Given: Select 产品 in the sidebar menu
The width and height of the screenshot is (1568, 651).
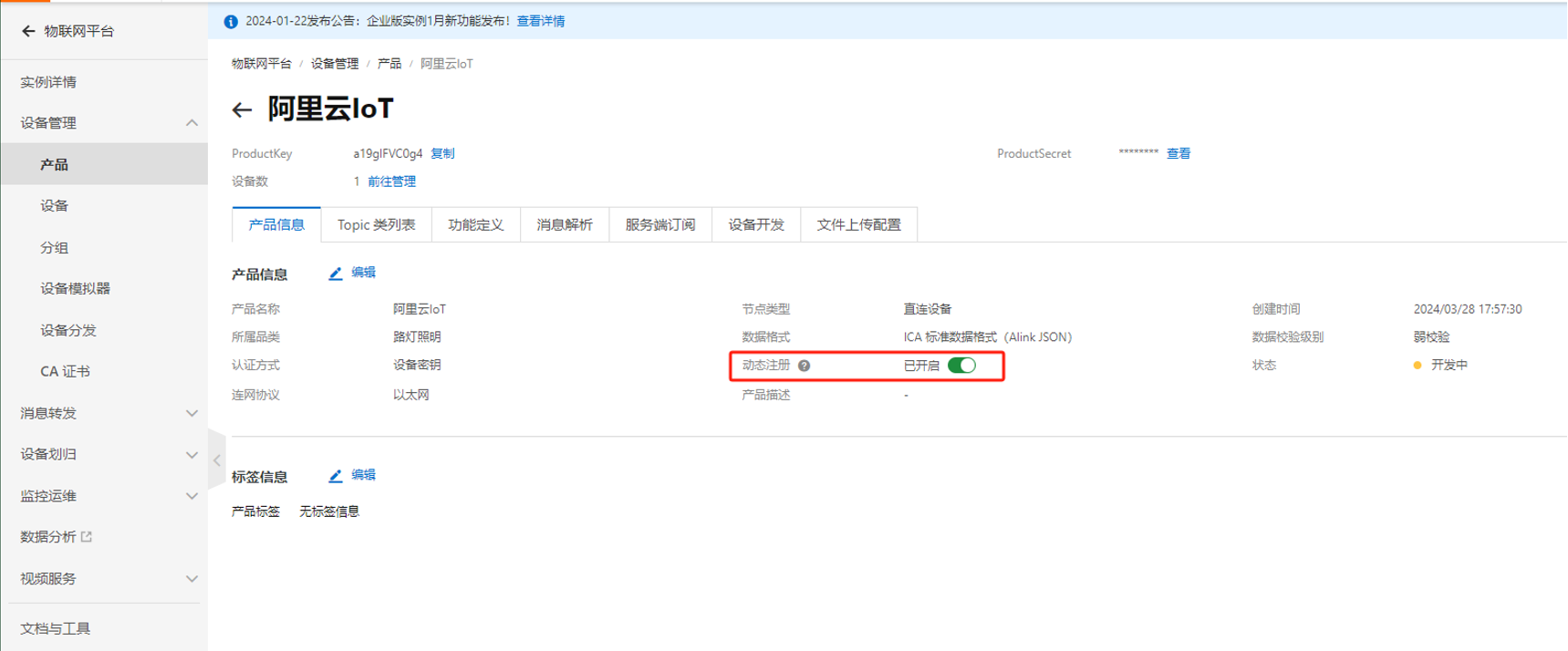Looking at the screenshot, I should 104,165.
